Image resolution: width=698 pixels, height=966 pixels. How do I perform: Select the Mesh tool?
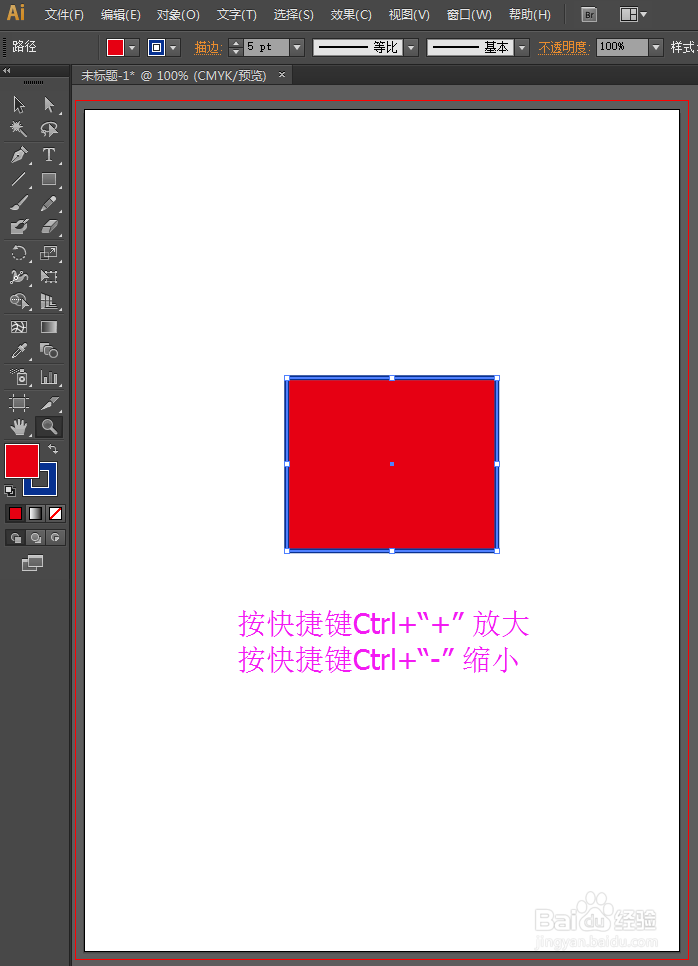19,327
